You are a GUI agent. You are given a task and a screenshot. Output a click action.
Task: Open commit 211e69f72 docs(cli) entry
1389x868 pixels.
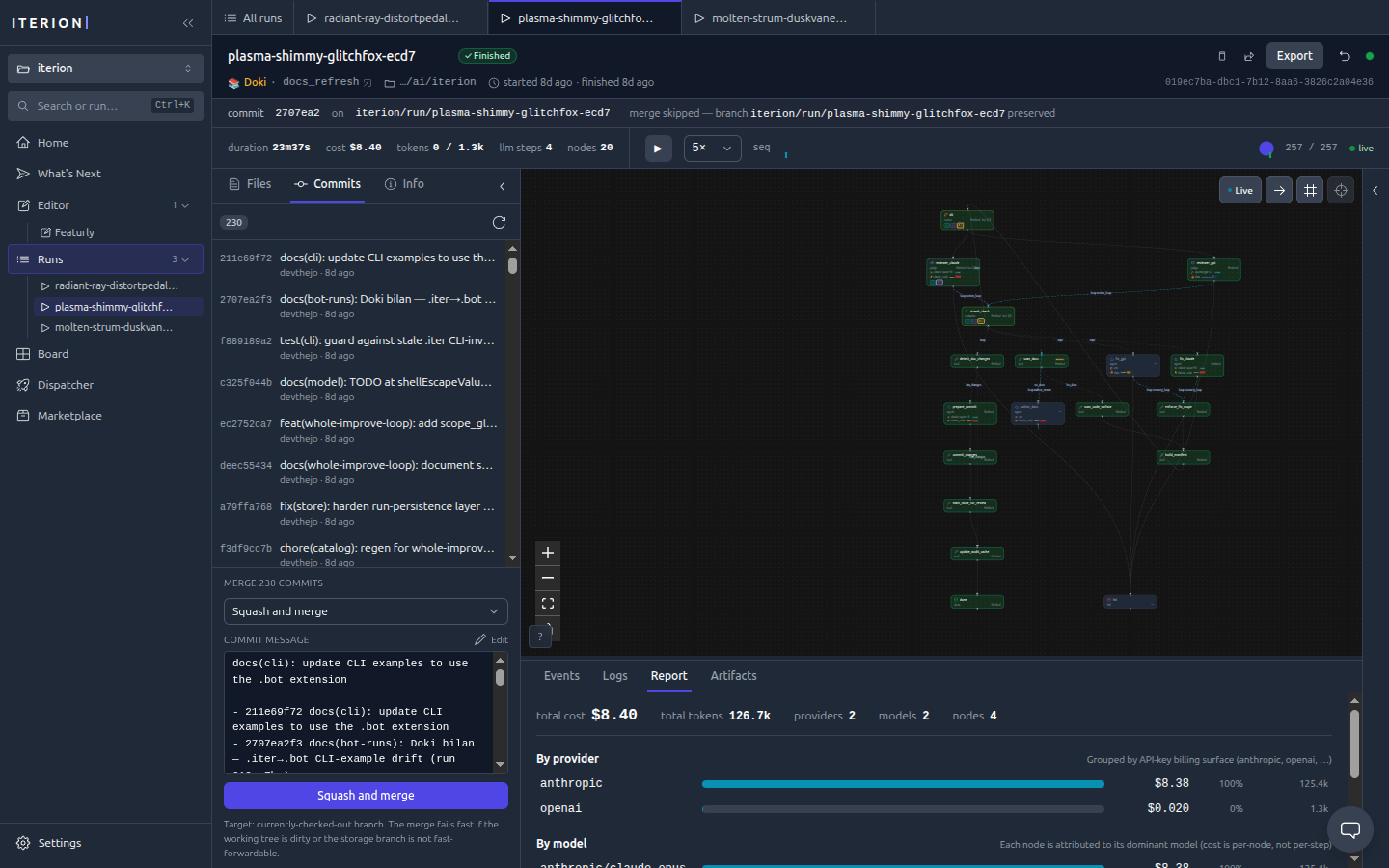pos(359,264)
